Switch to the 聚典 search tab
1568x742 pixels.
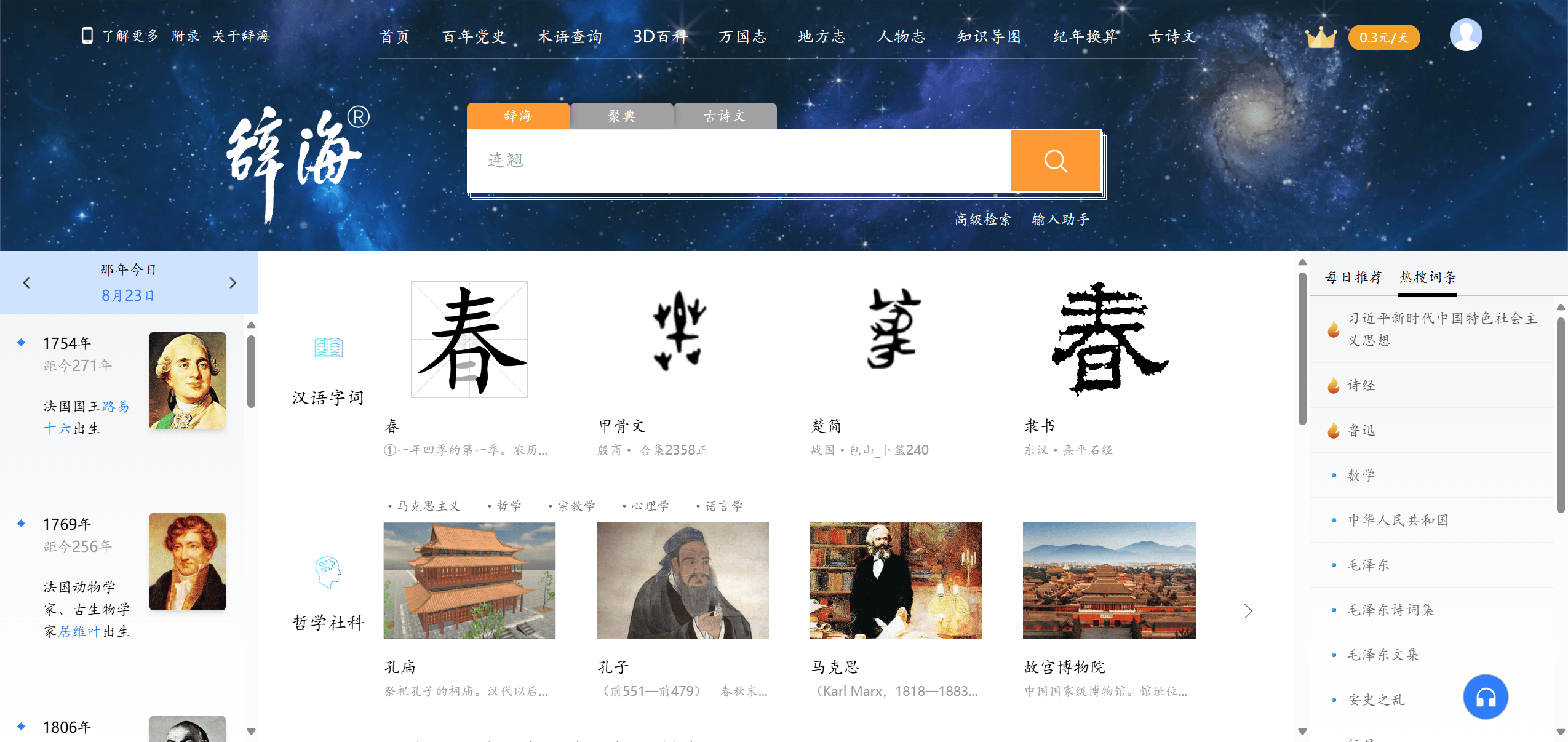(x=621, y=116)
